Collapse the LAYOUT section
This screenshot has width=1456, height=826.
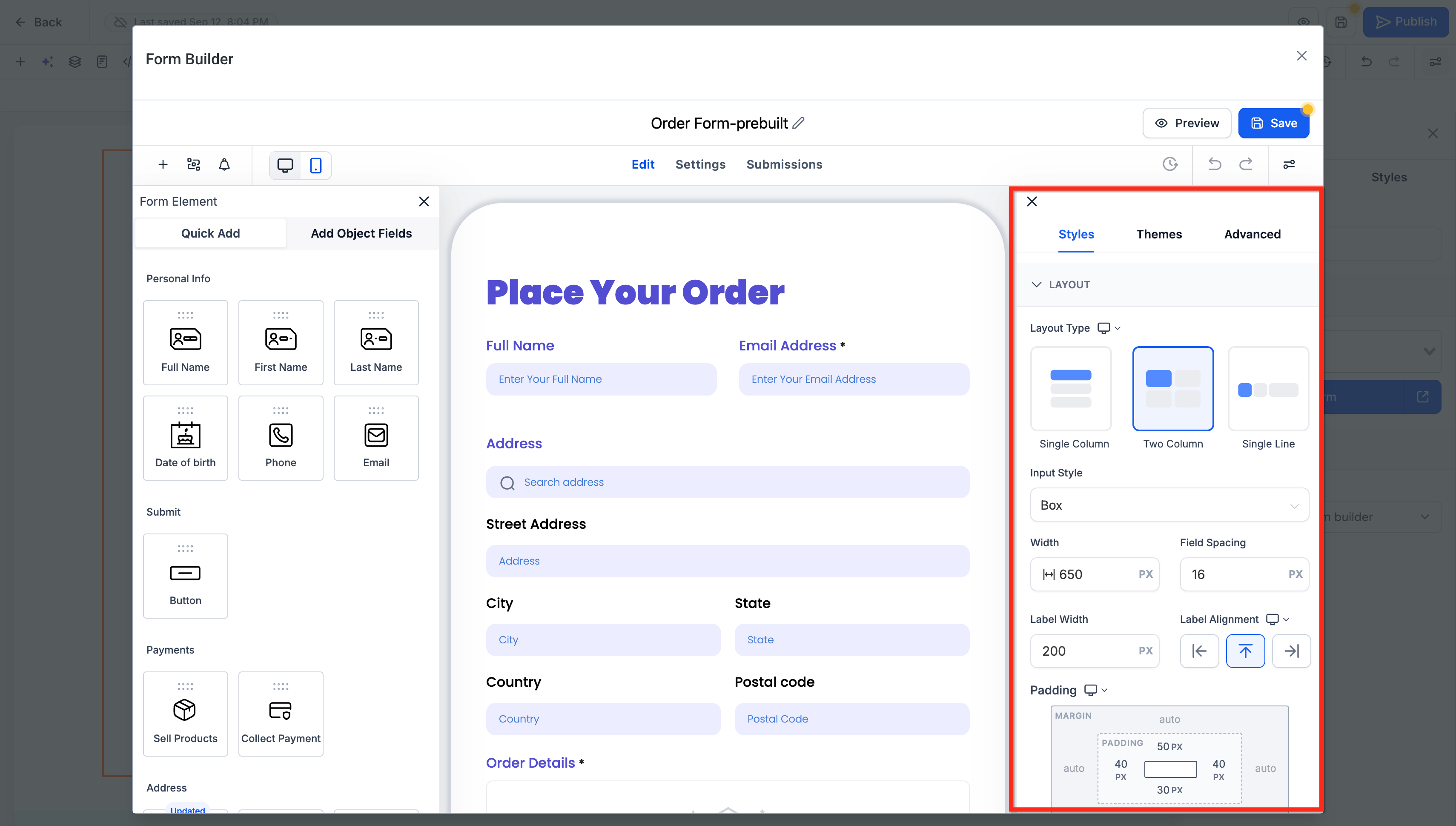point(1036,285)
